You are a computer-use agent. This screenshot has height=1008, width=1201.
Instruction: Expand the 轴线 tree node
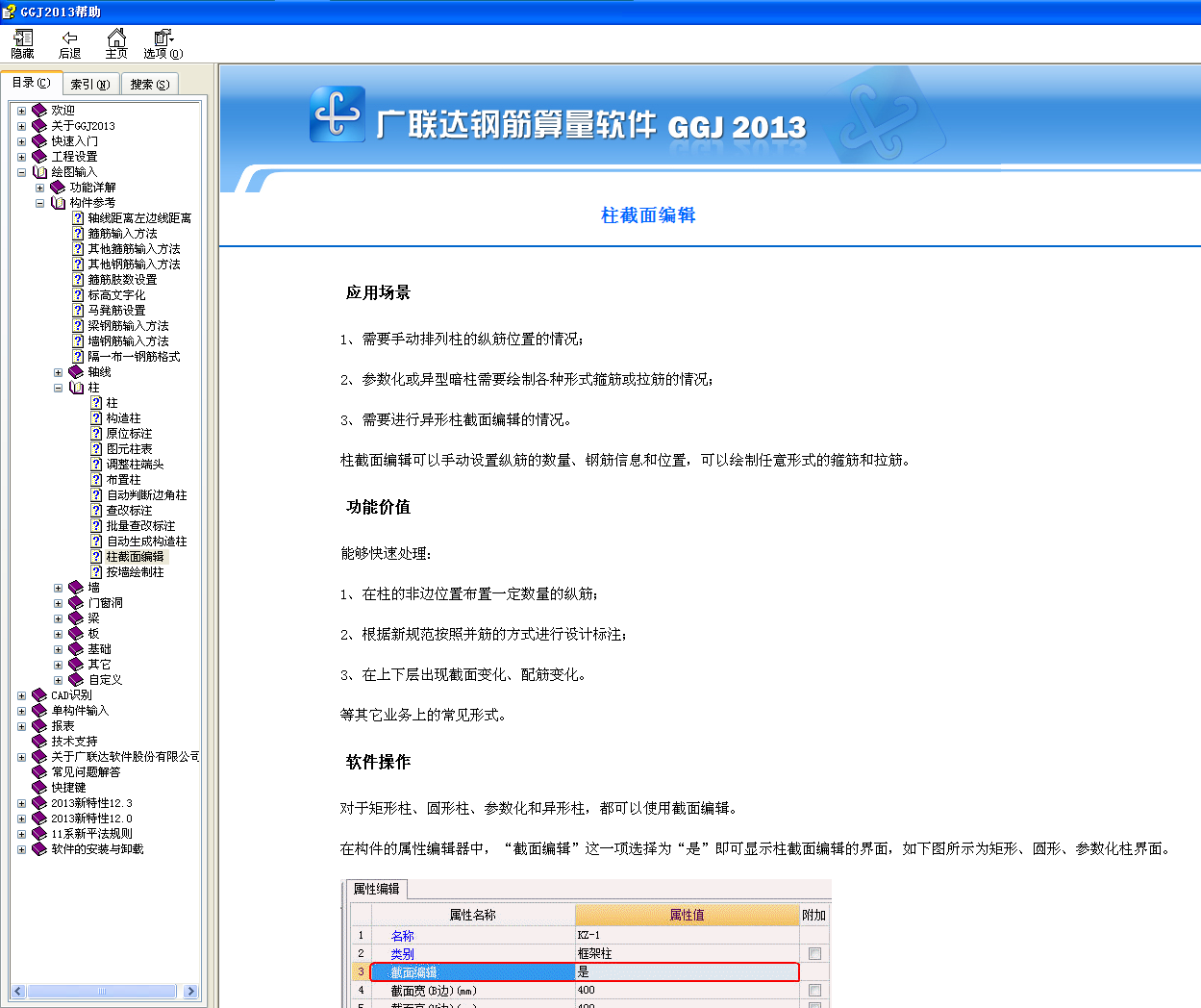point(58,372)
